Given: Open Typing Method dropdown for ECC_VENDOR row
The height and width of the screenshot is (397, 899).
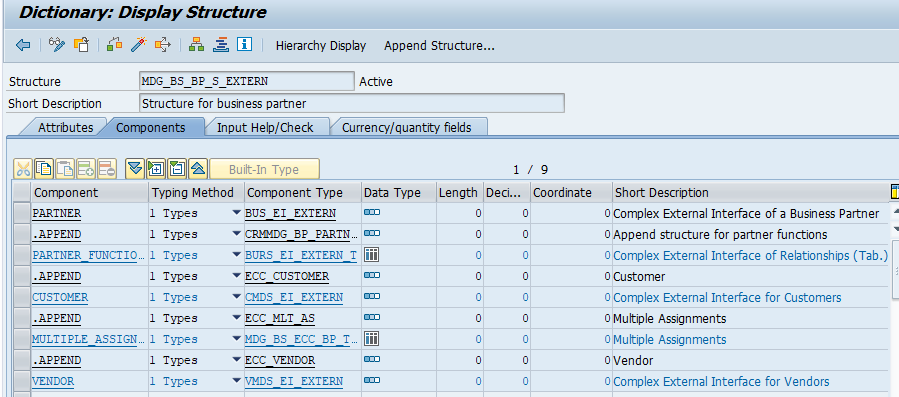Looking at the screenshot, I should 236,360.
